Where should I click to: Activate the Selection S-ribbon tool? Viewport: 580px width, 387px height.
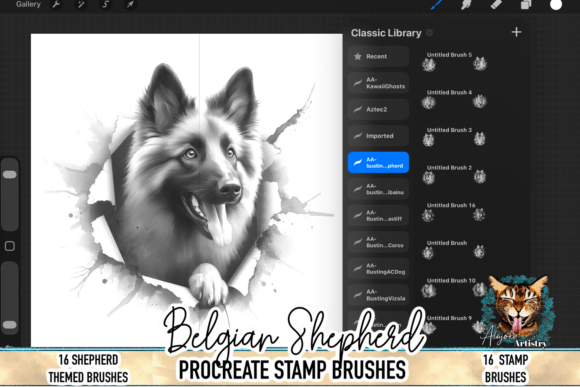105,4
